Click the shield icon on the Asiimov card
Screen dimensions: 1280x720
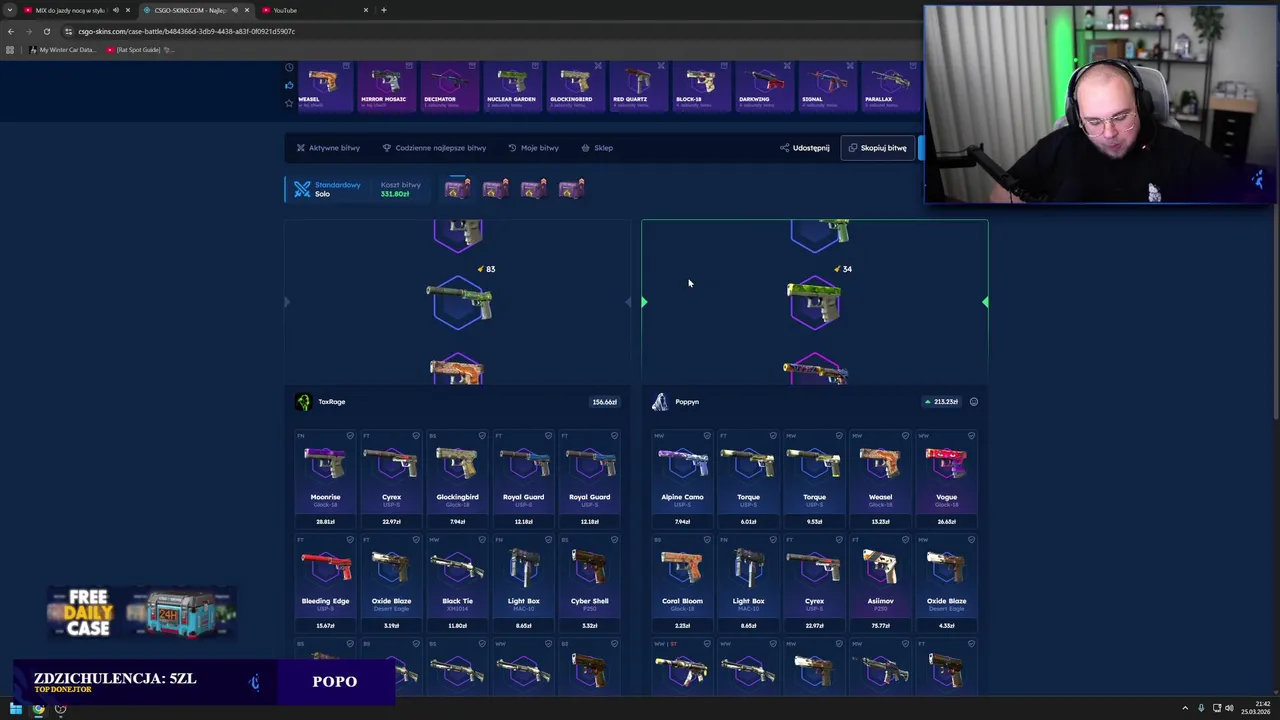pyautogui.click(x=905, y=540)
